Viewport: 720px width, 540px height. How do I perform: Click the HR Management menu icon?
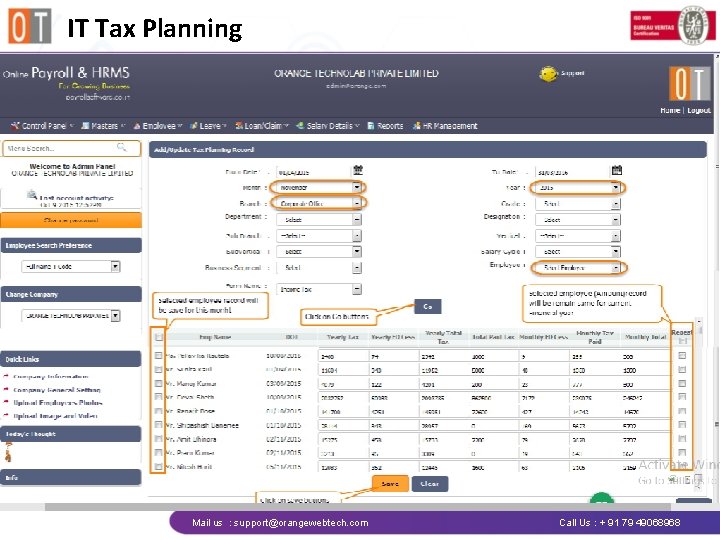pos(416,126)
